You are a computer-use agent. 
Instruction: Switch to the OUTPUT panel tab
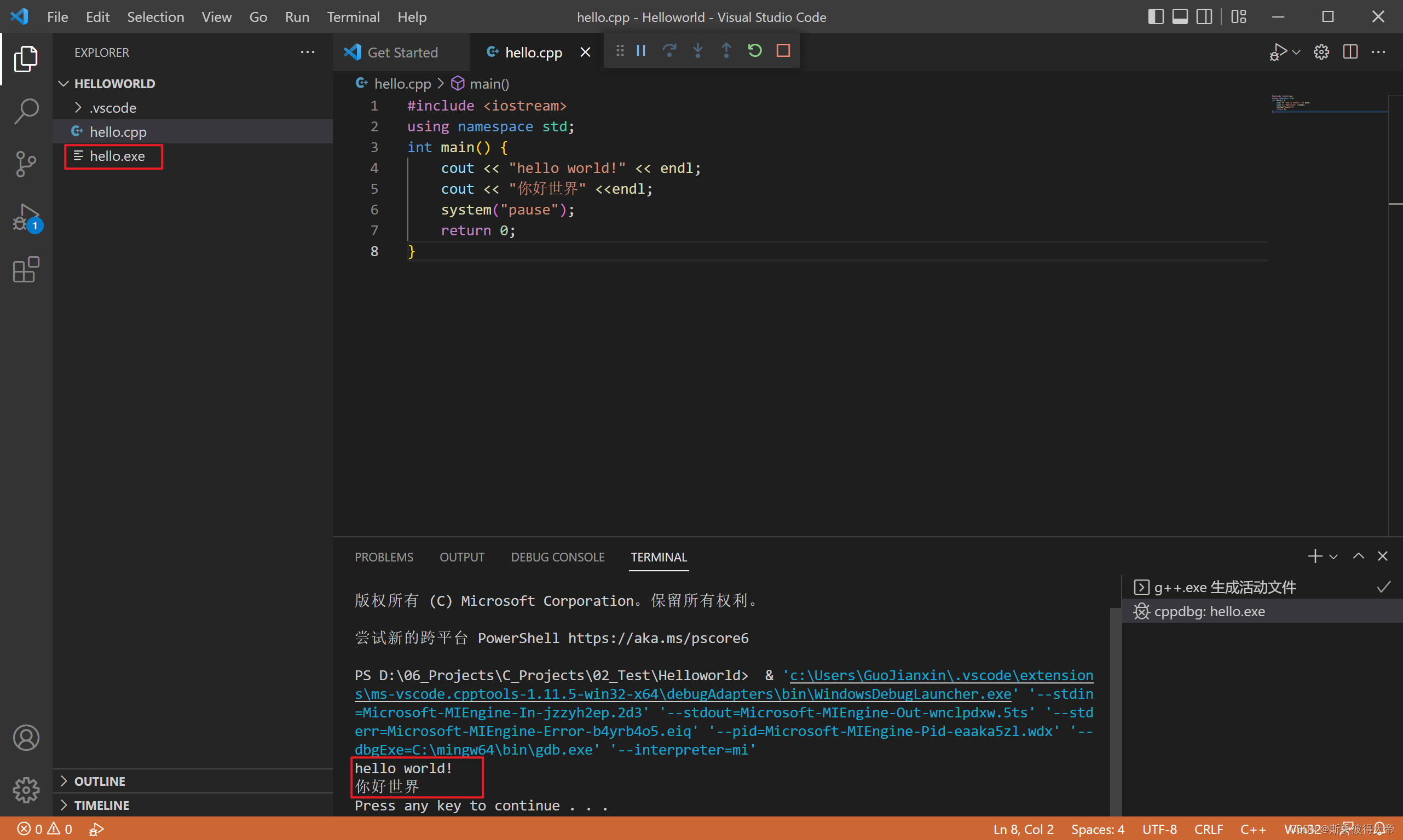[461, 557]
